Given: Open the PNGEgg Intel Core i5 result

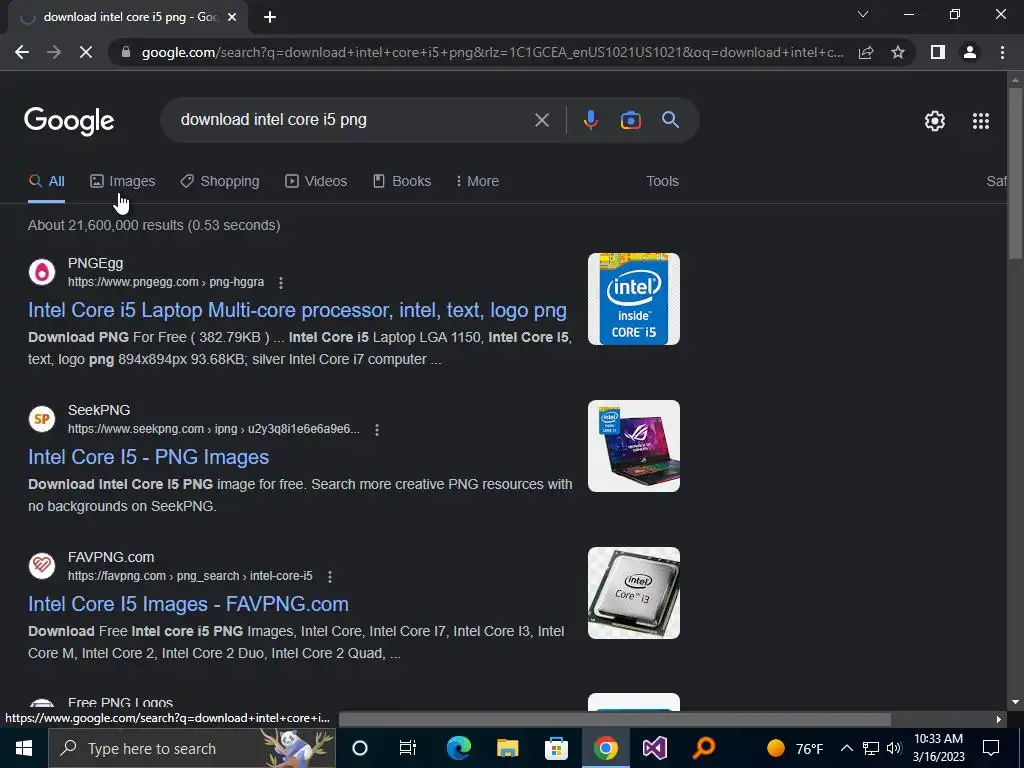Looking at the screenshot, I should pos(297,310).
